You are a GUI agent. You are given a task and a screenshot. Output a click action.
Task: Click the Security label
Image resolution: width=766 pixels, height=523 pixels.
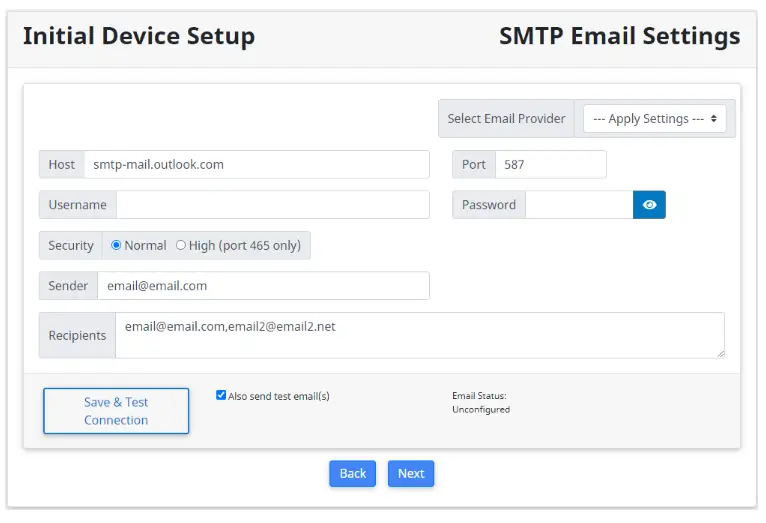(x=70, y=245)
